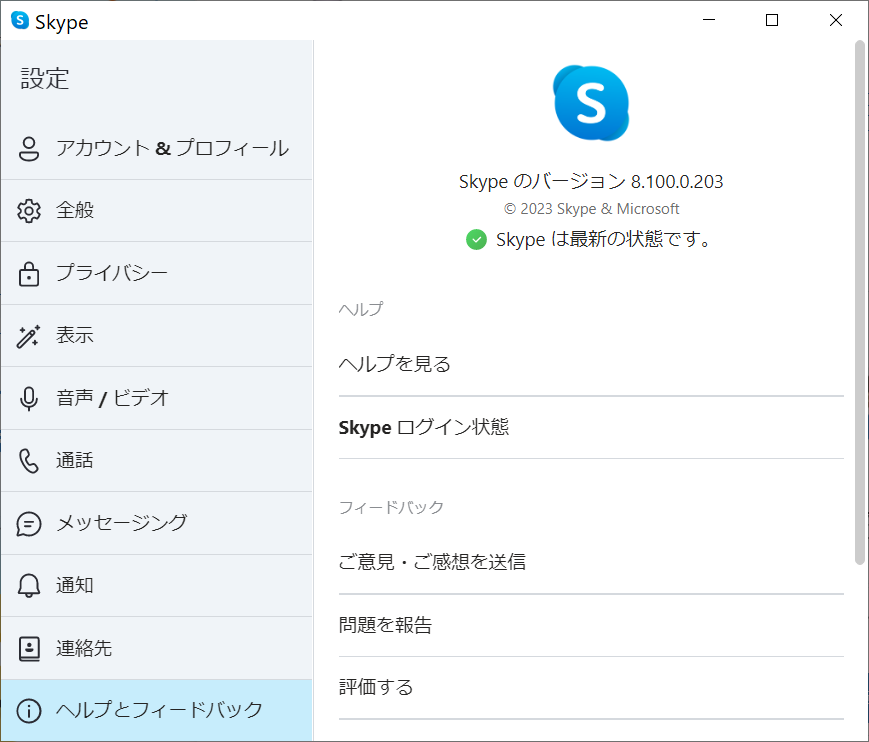Click Skype は最新の状態です。 status text
The width and height of the screenshot is (869, 742).
click(x=603, y=239)
